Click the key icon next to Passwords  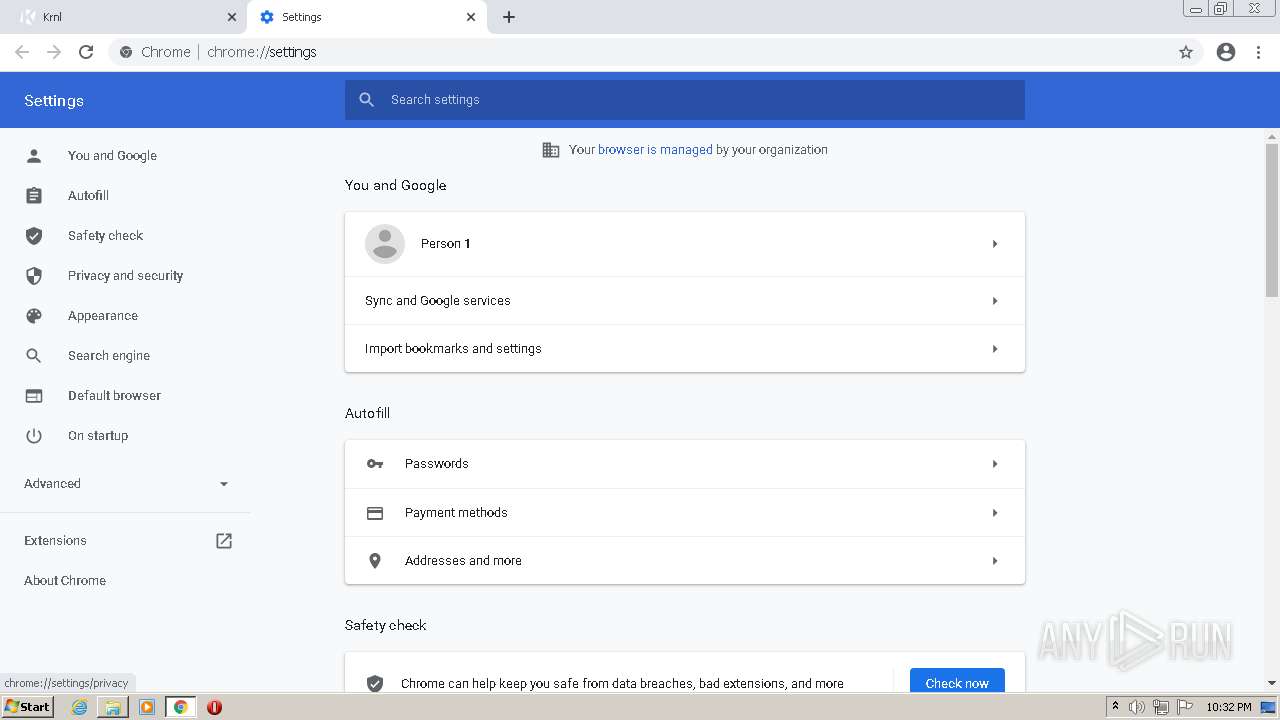[x=375, y=464]
